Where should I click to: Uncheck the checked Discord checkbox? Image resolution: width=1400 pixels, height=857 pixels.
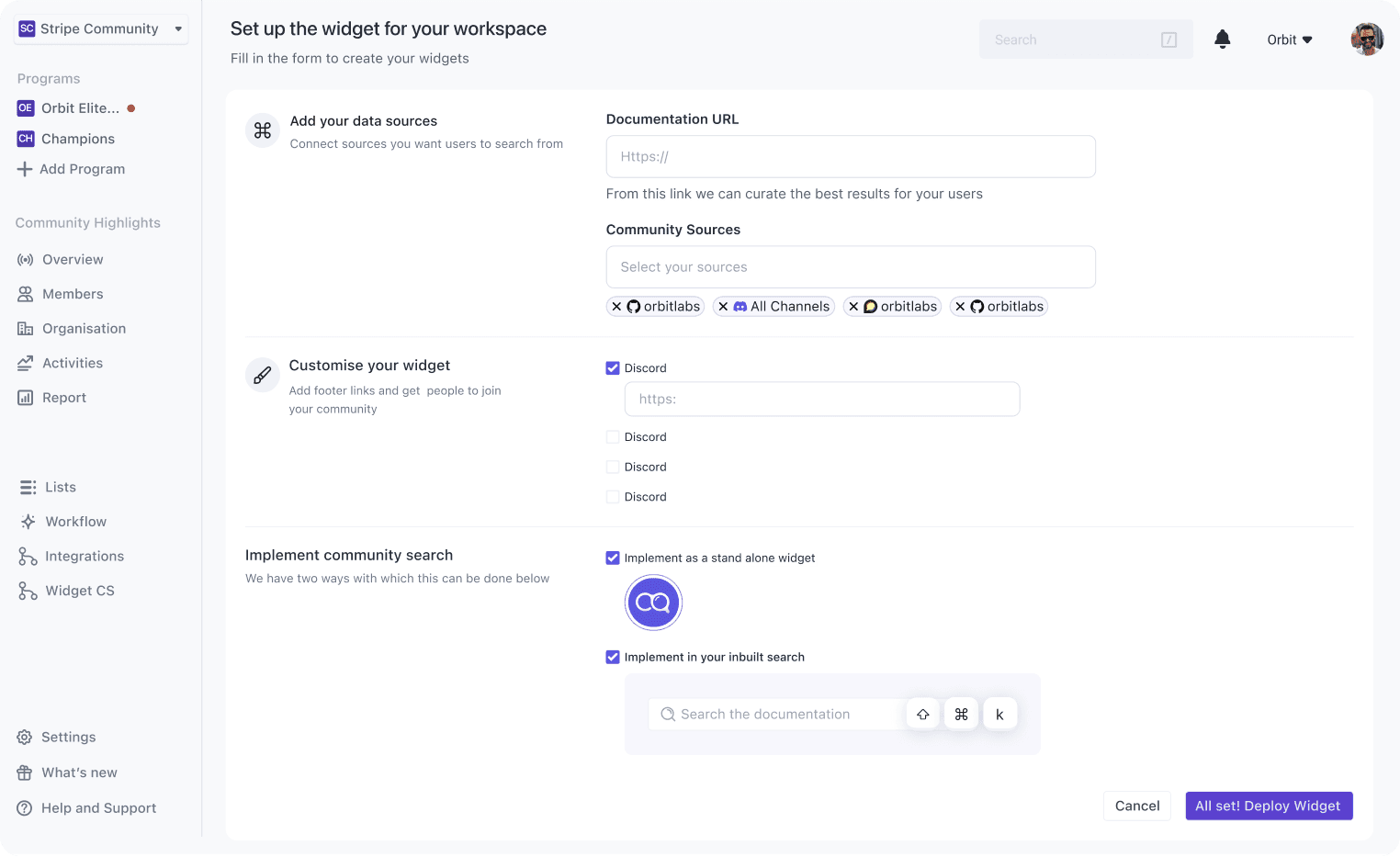click(x=613, y=368)
